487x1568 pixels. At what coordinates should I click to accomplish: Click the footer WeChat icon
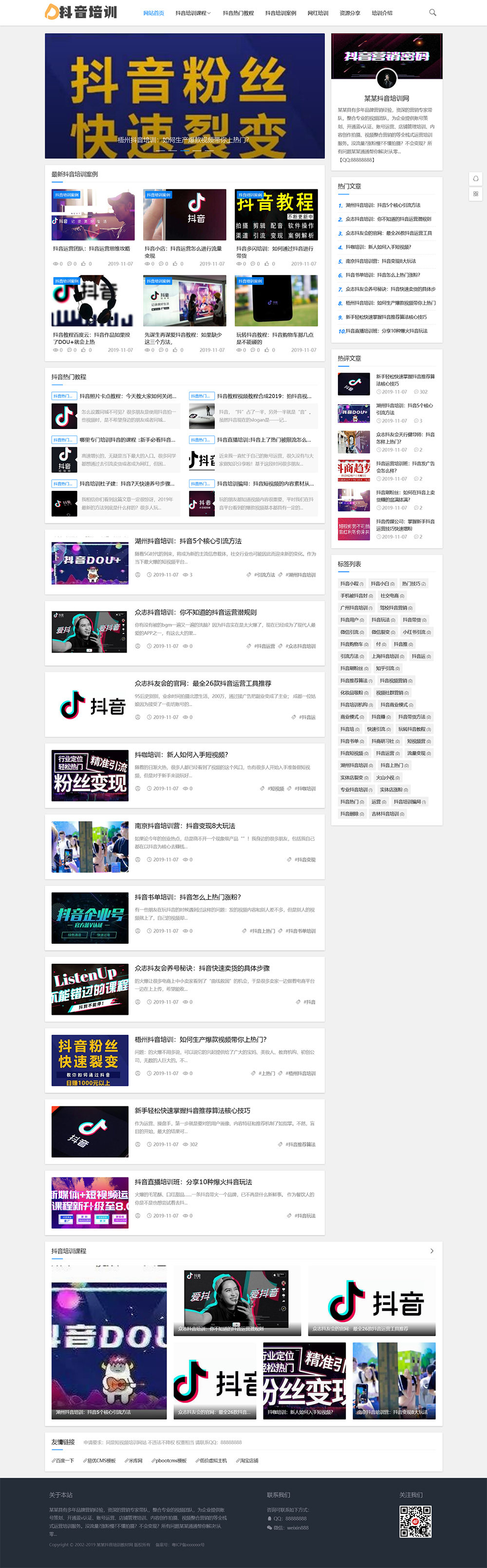tap(269, 1527)
